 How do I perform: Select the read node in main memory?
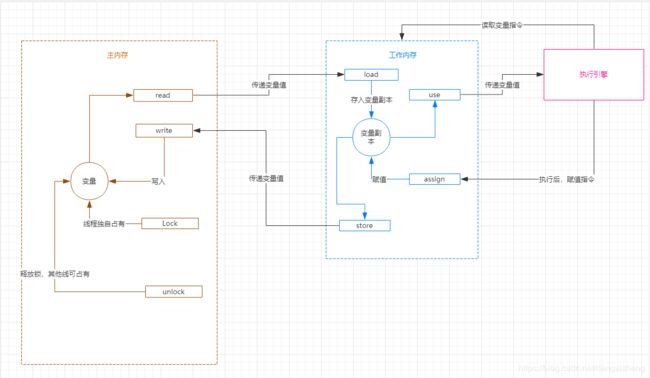(163, 95)
